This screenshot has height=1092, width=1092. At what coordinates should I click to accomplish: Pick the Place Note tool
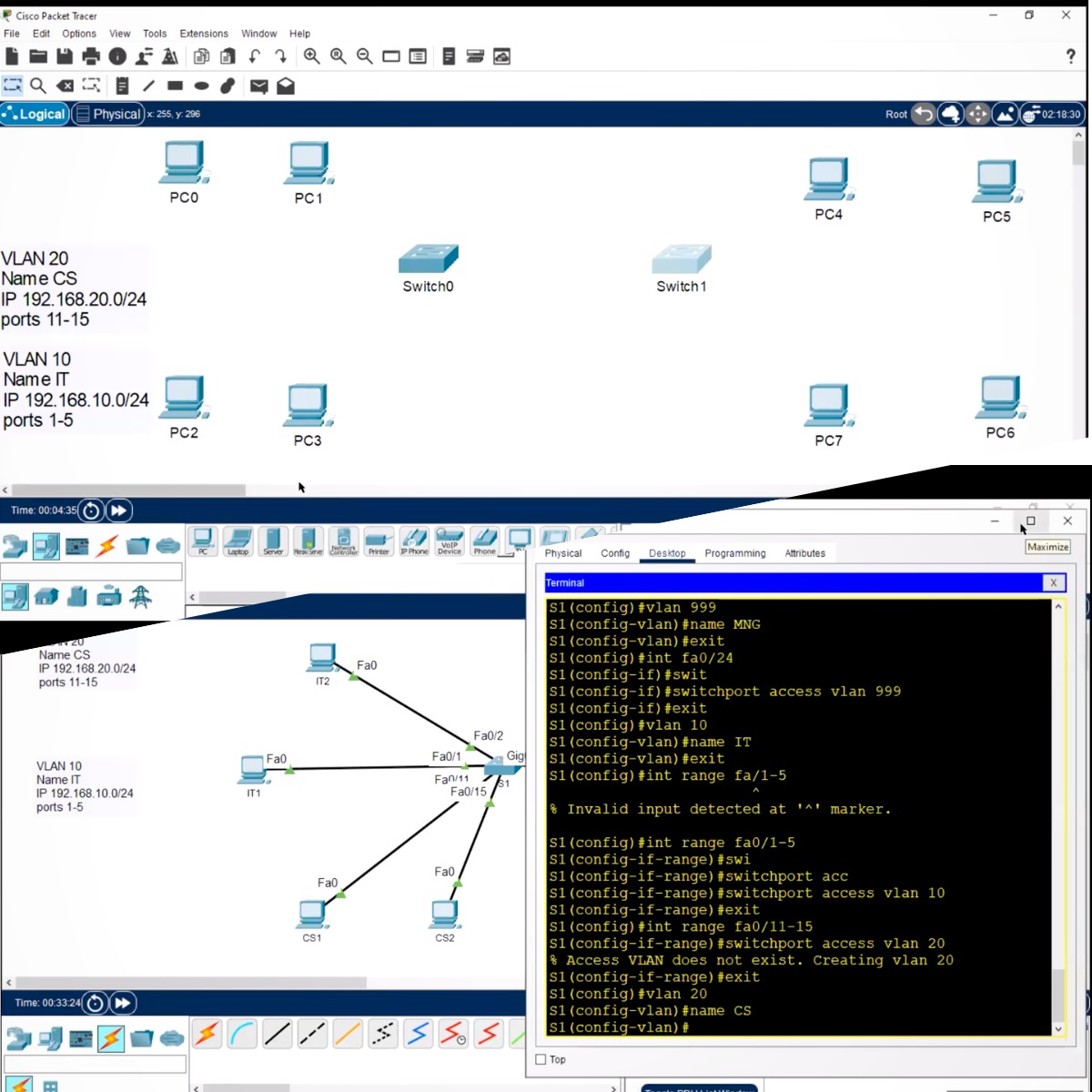pyautogui.click(x=122, y=86)
